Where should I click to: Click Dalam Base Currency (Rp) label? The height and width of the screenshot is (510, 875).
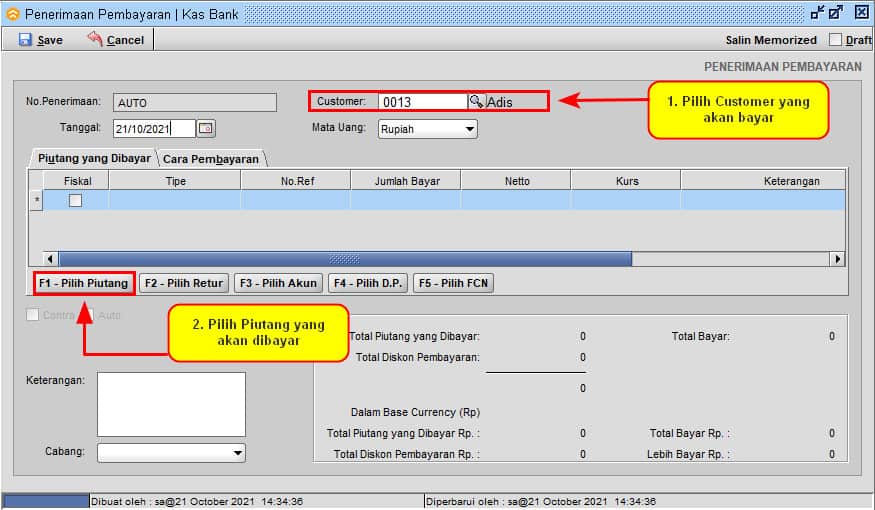pos(415,412)
